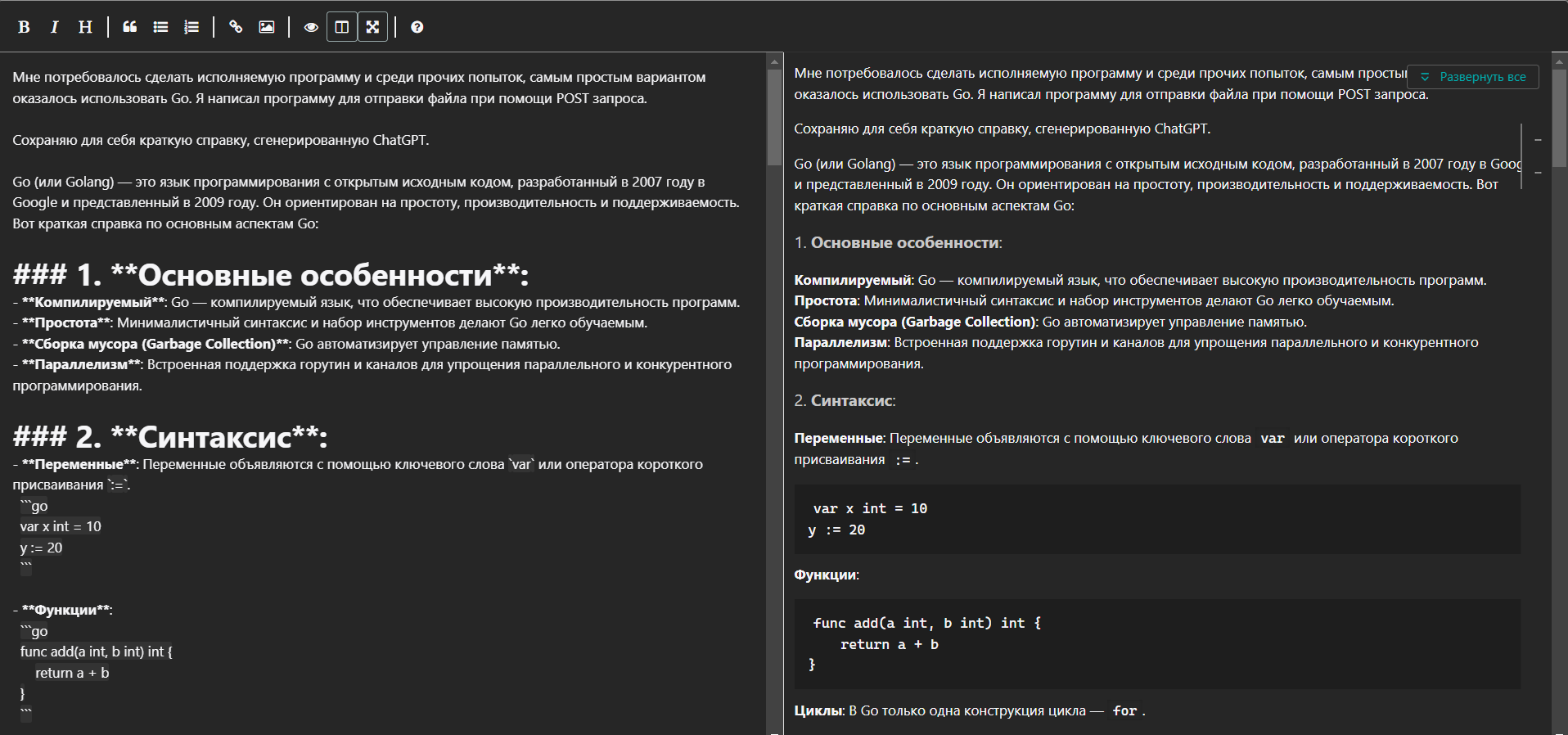Click the '- **Простота**' line in the editor
Viewport: 1568px width, 735px height.
tap(330, 322)
